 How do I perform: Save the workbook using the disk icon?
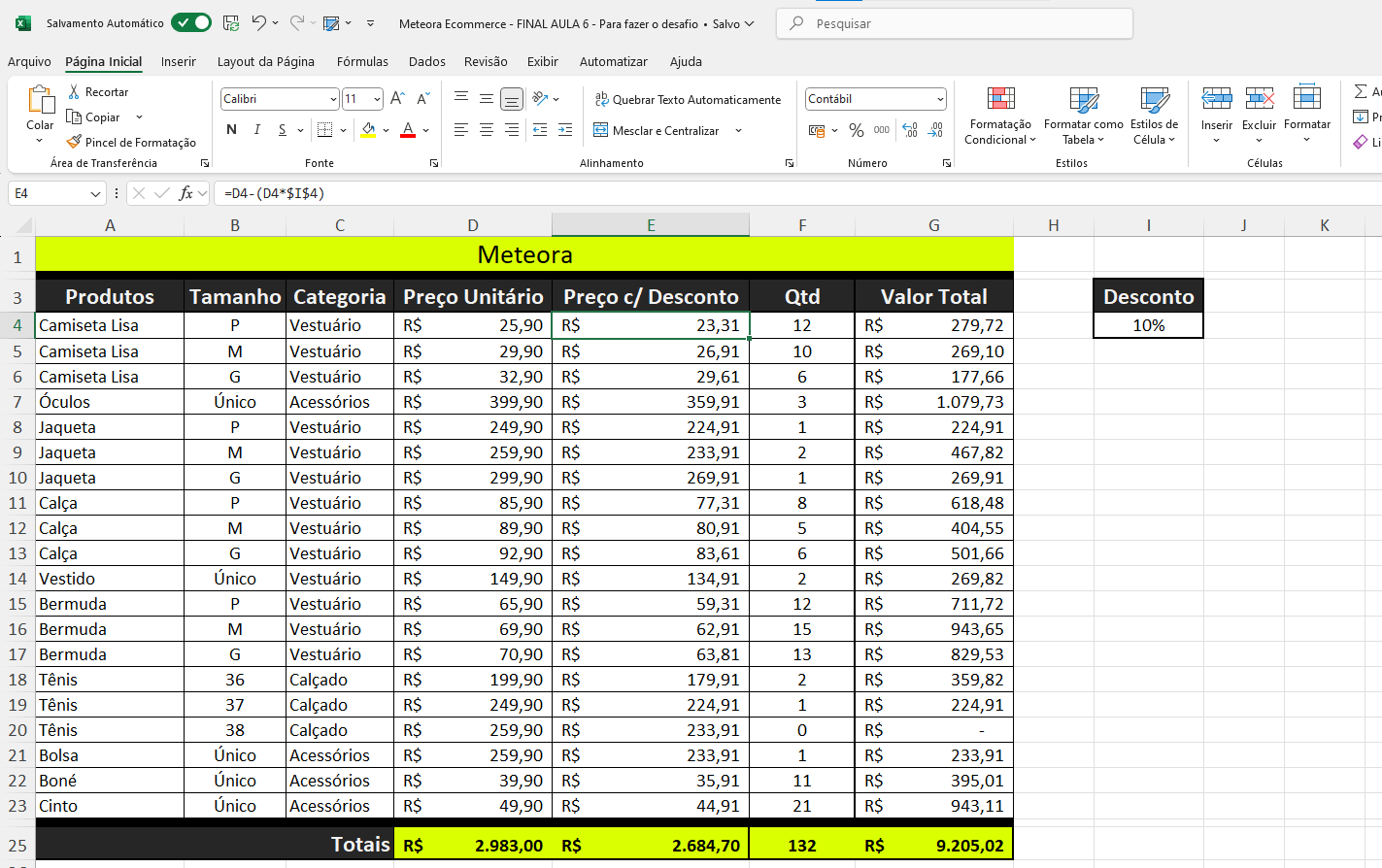231,23
